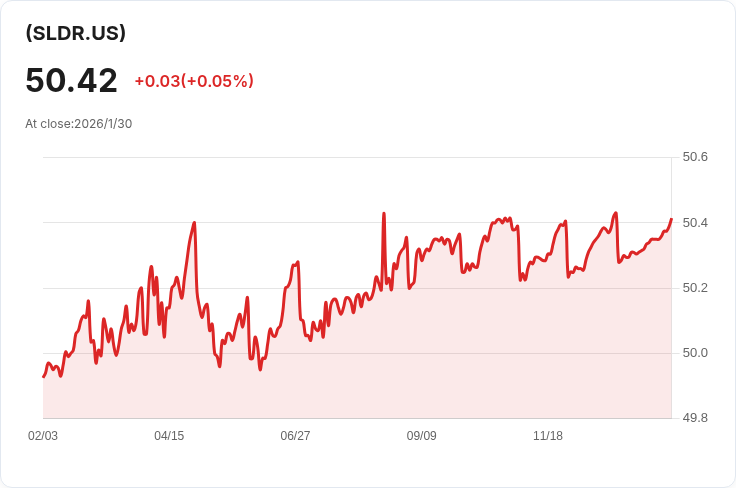Screen dimensions: 736x488
Task: Click the 06/27 date on x-axis
Action: click(295, 436)
